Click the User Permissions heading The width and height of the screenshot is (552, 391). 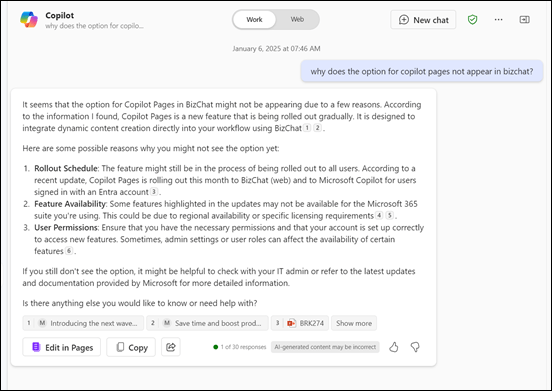click(66, 227)
